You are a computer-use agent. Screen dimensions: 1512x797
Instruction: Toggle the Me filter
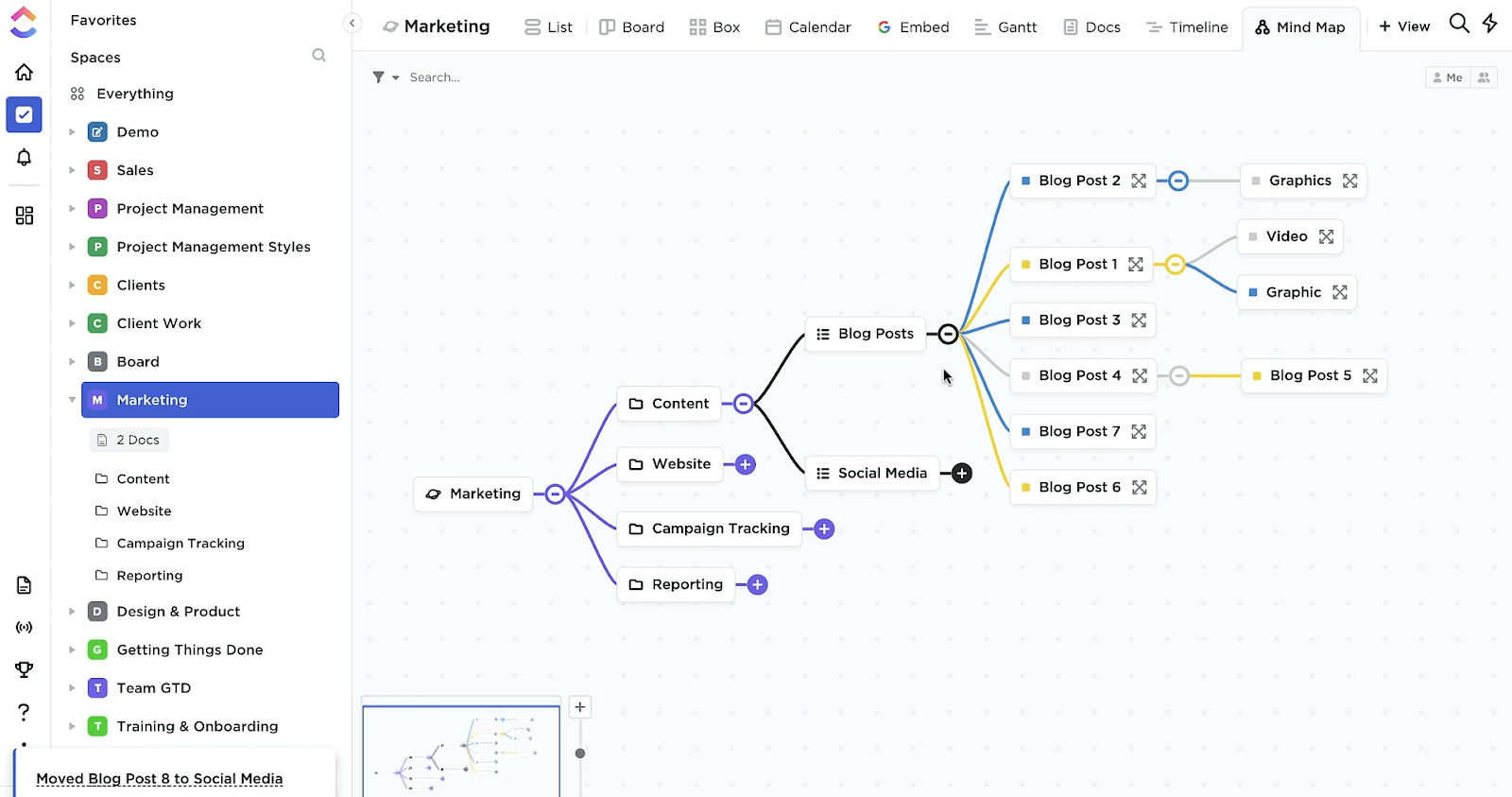1448,78
